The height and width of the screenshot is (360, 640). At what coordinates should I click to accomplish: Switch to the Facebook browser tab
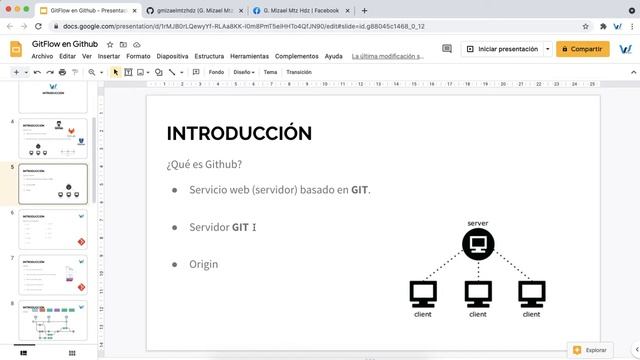click(x=301, y=11)
